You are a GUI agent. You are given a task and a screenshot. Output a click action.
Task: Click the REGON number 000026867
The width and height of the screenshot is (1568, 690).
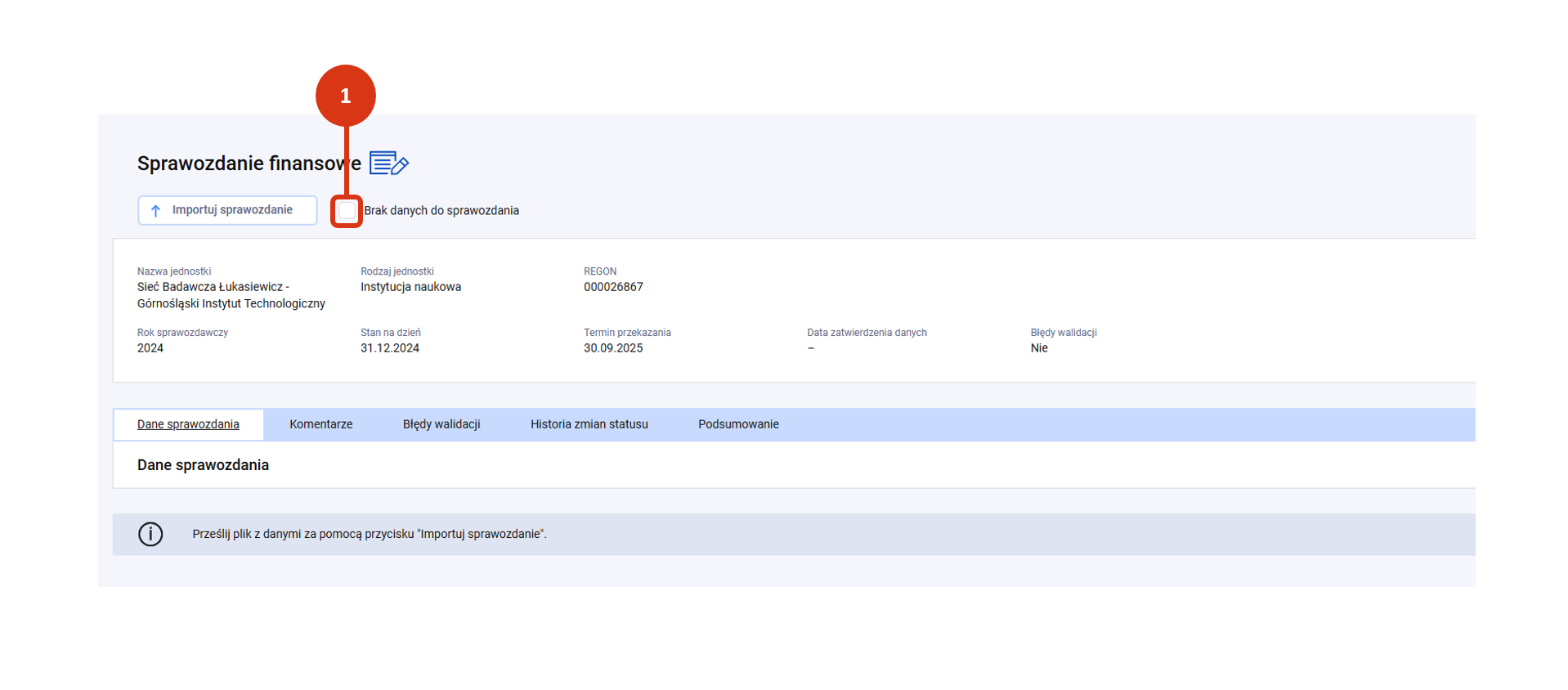[613, 287]
